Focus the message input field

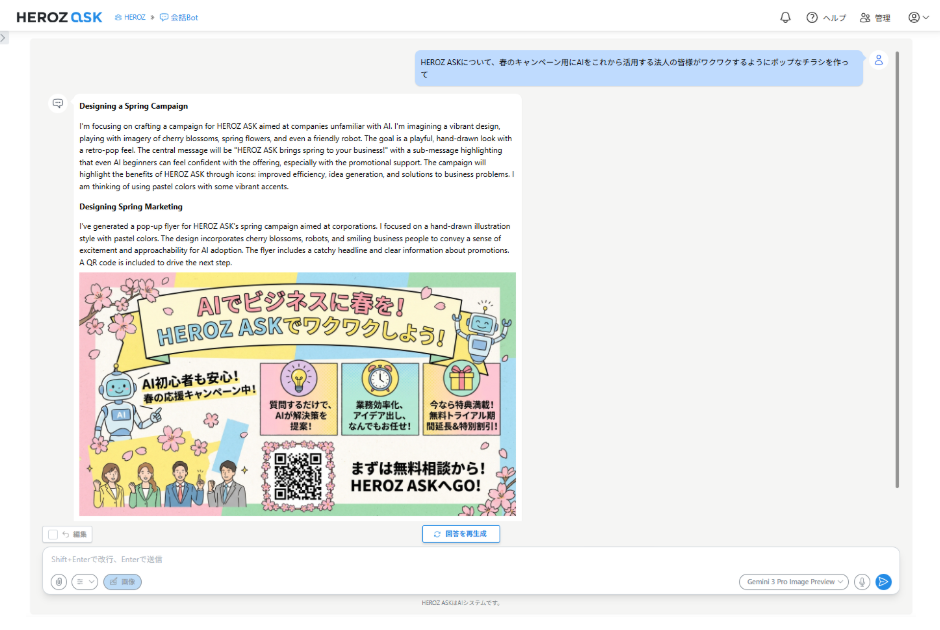click(471, 559)
